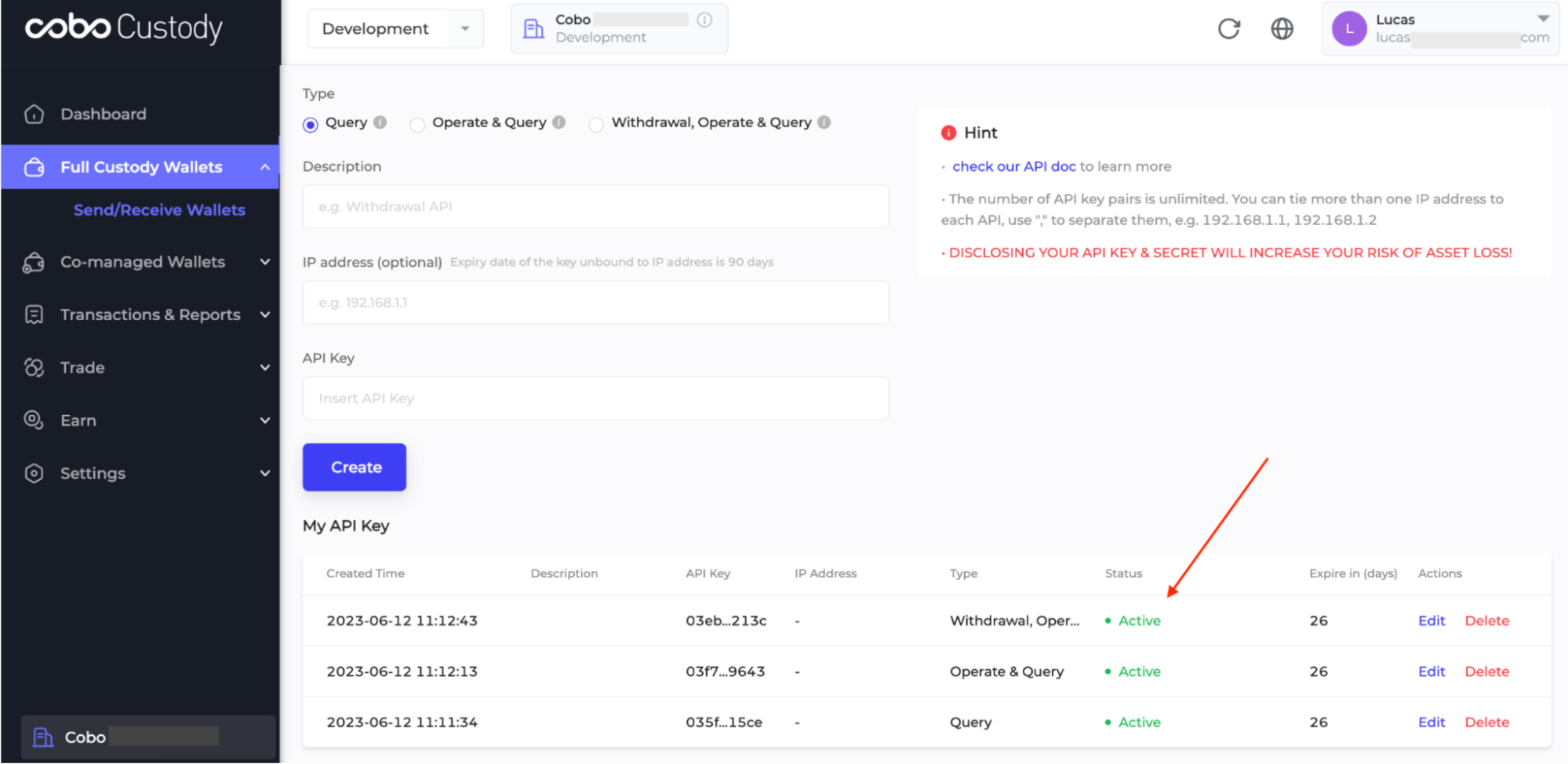Click the Settings gear icon in sidebar

tap(34, 473)
